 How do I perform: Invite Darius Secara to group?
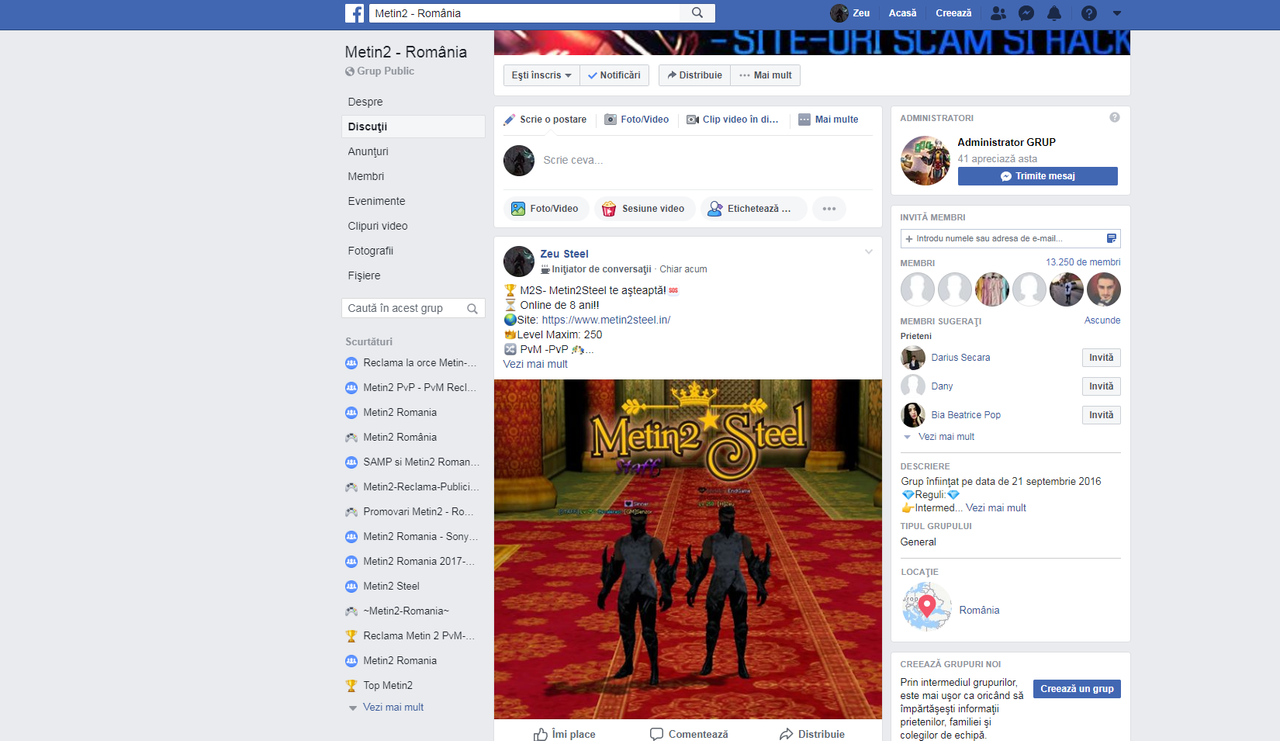tap(1101, 358)
